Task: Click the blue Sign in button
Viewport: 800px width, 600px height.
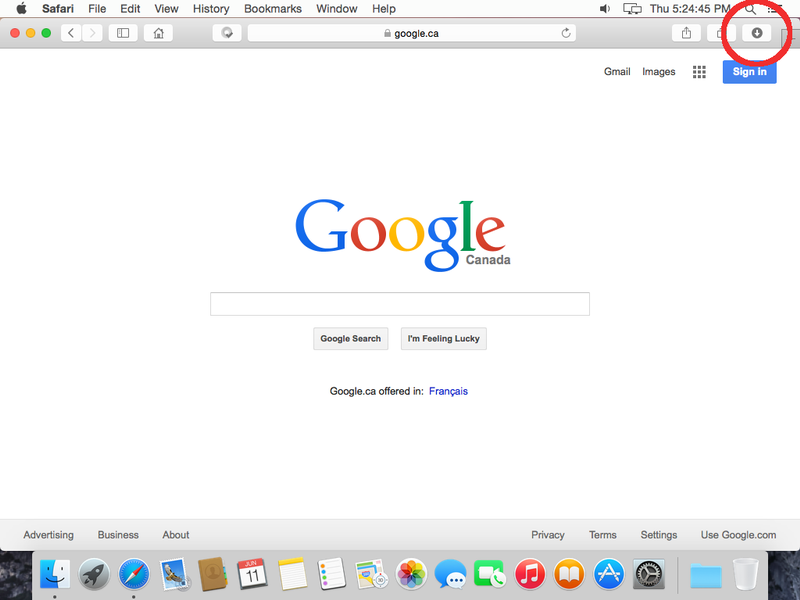Action: point(749,71)
